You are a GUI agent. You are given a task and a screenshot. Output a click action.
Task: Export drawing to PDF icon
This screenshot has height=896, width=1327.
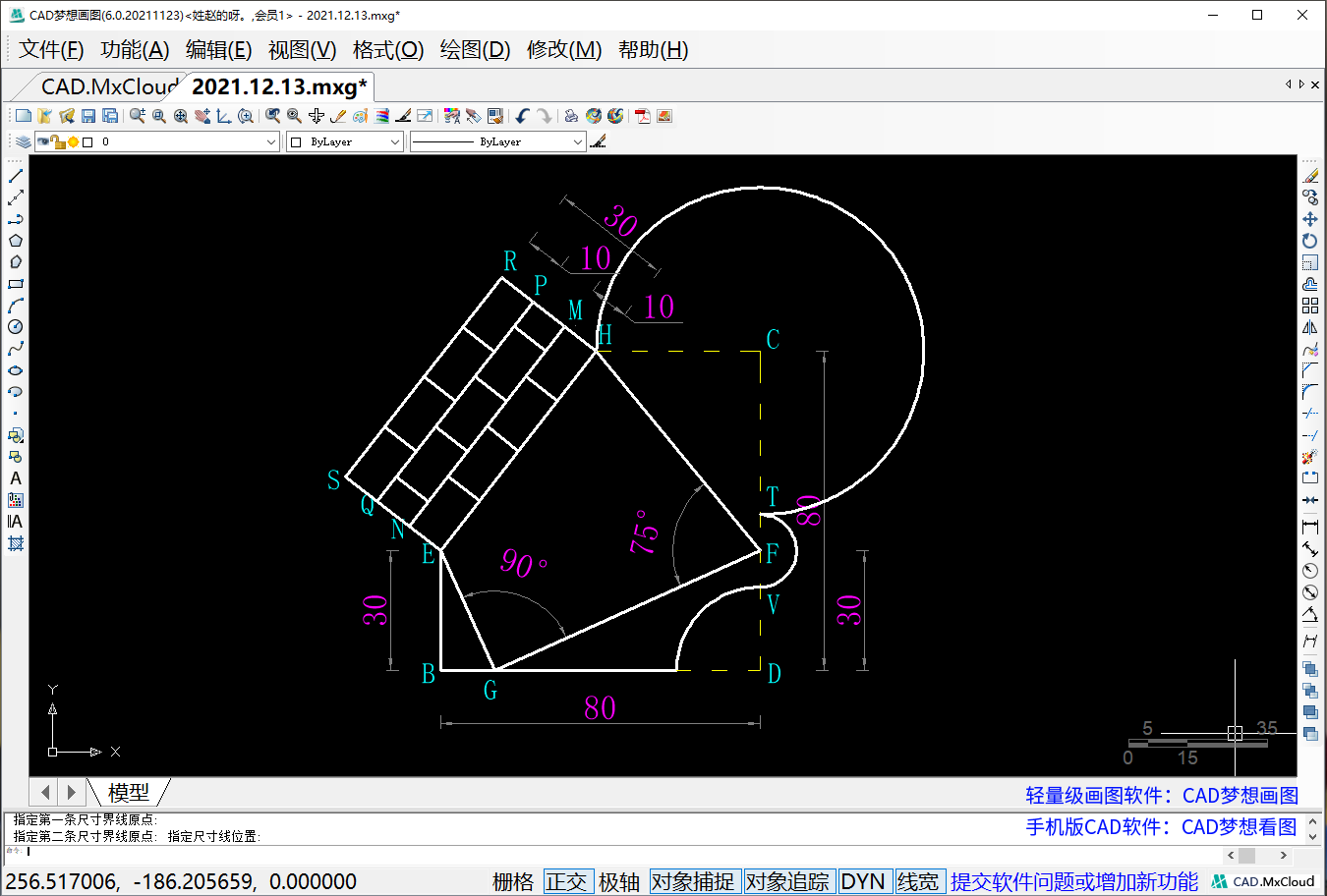(x=643, y=116)
